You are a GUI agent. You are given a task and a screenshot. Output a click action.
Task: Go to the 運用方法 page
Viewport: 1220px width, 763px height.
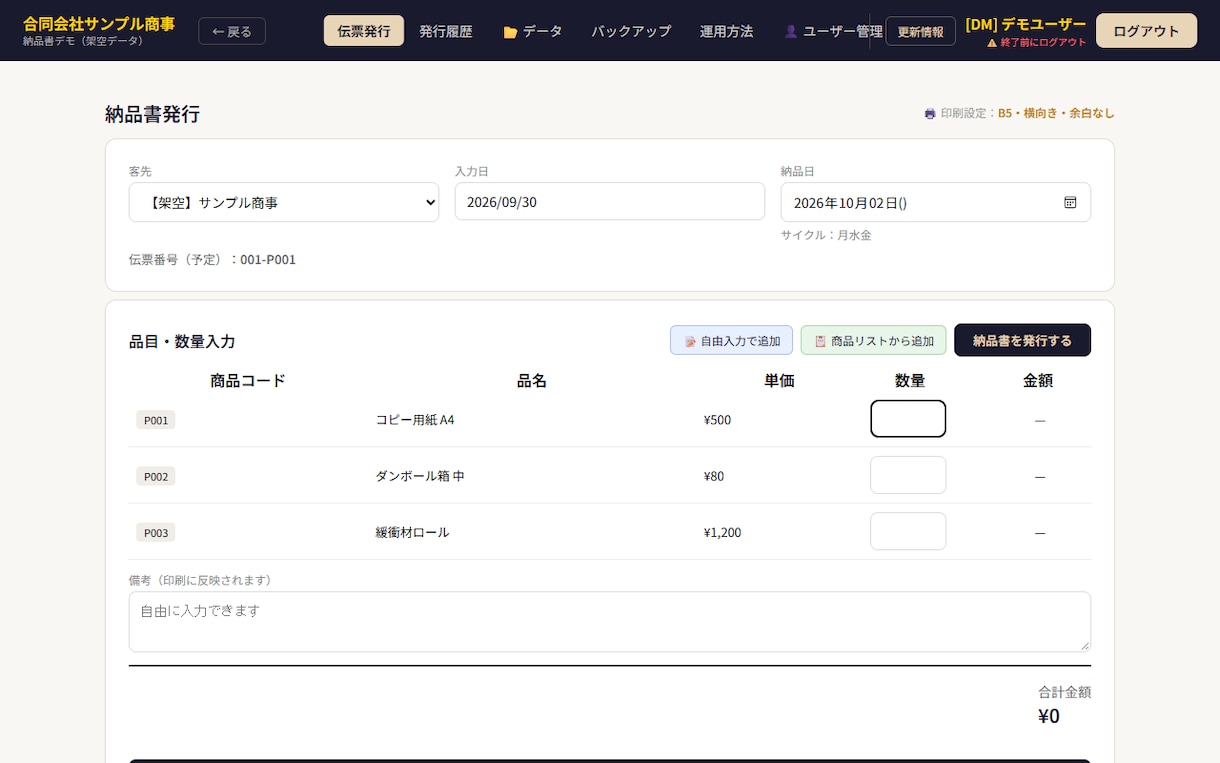coord(727,31)
